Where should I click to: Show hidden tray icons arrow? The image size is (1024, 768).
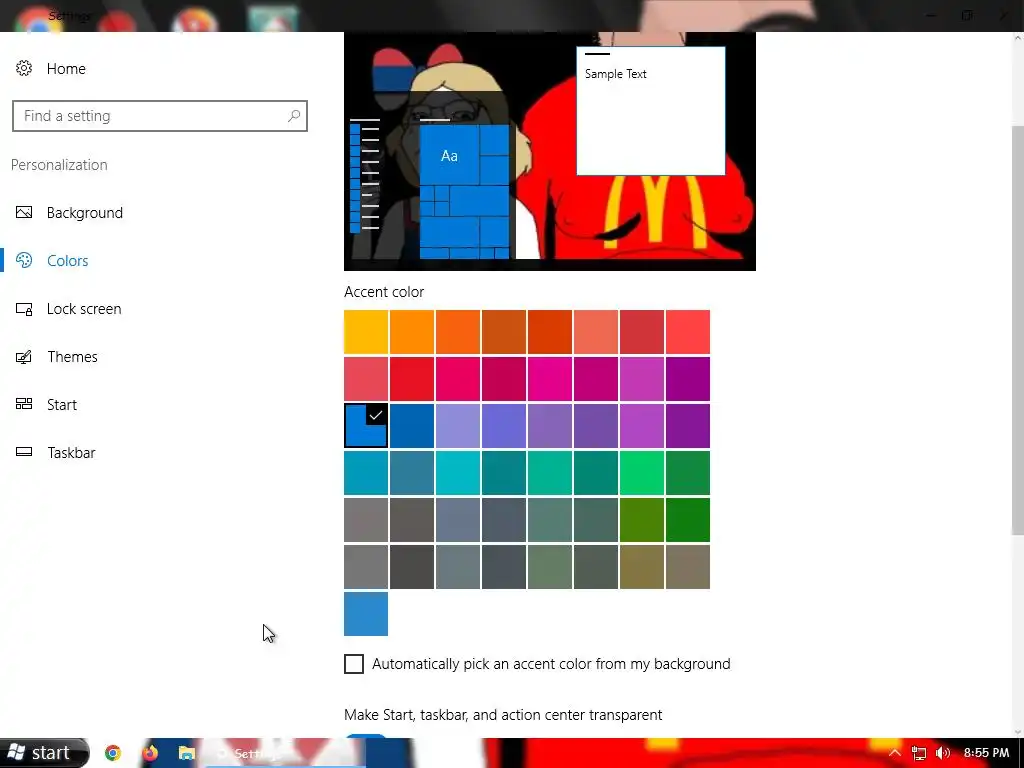tap(895, 753)
